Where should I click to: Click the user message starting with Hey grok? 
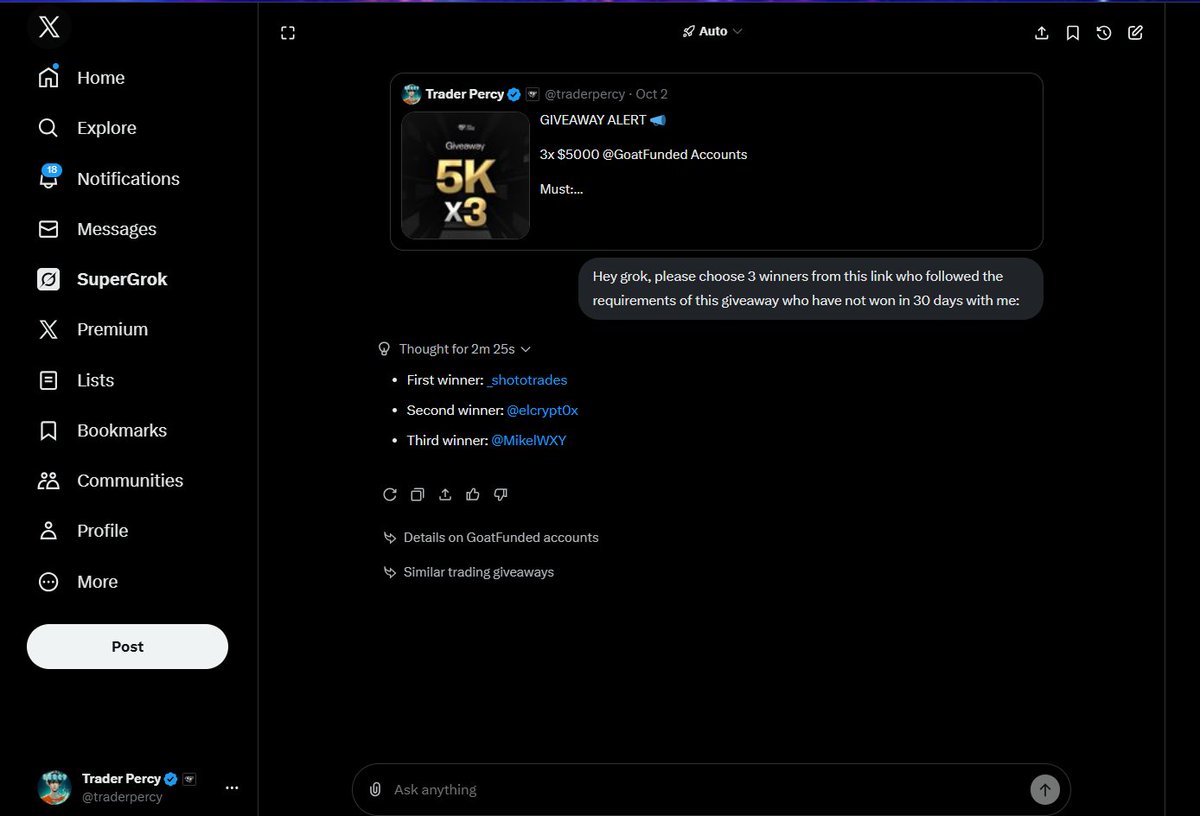[x=811, y=288]
